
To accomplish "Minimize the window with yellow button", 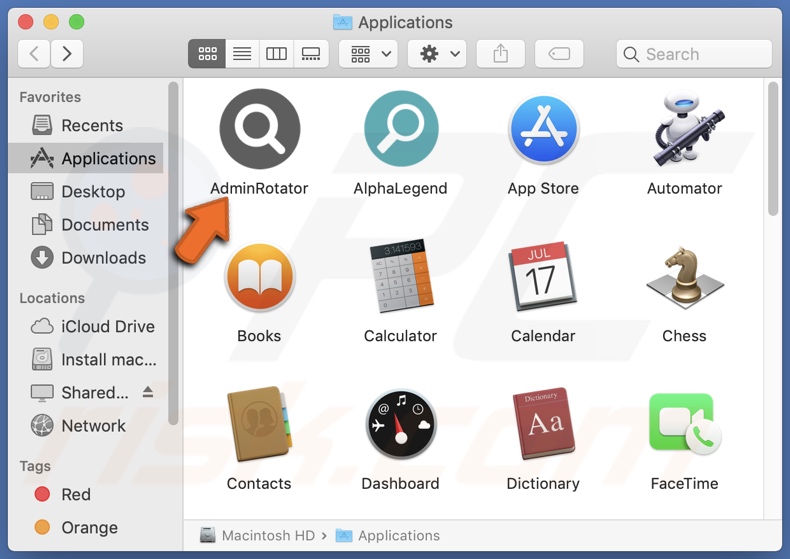I will tap(51, 22).
